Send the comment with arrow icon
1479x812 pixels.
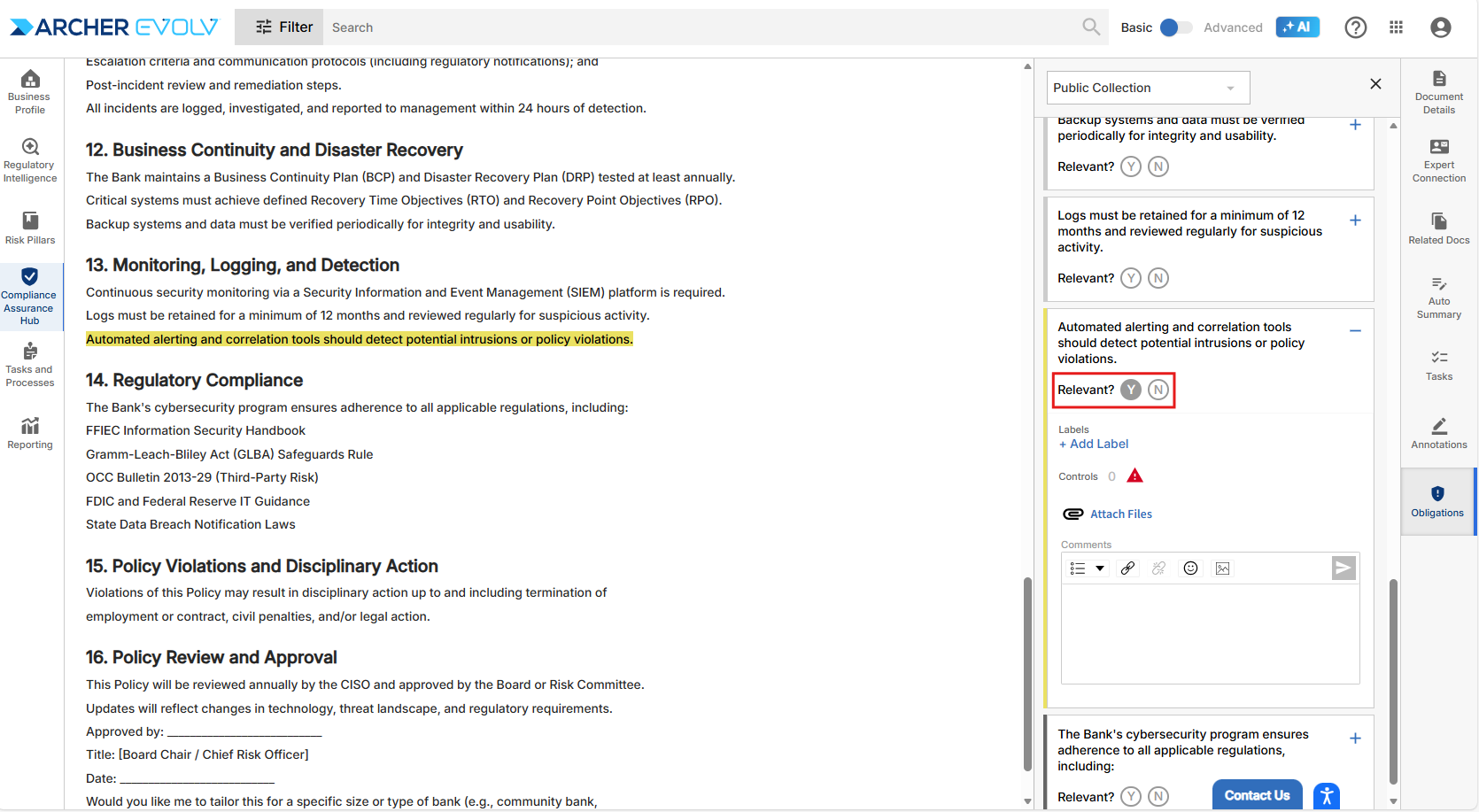[1343, 568]
